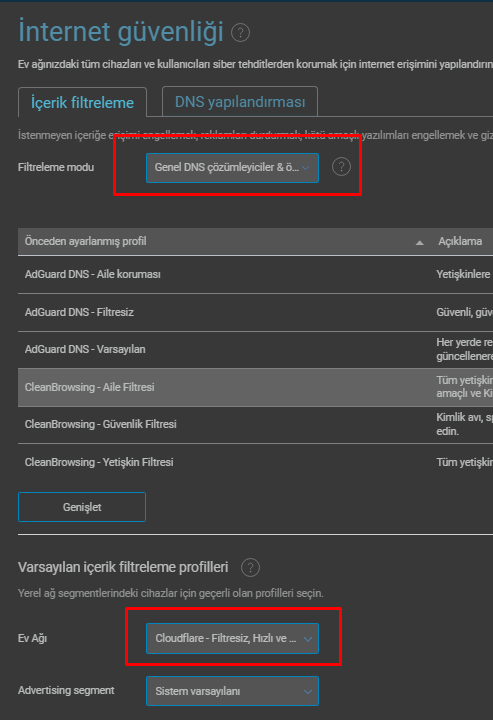Toggle sort arrow in Önceden ayarlanmış profil header
493x720 pixels.
click(420, 242)
